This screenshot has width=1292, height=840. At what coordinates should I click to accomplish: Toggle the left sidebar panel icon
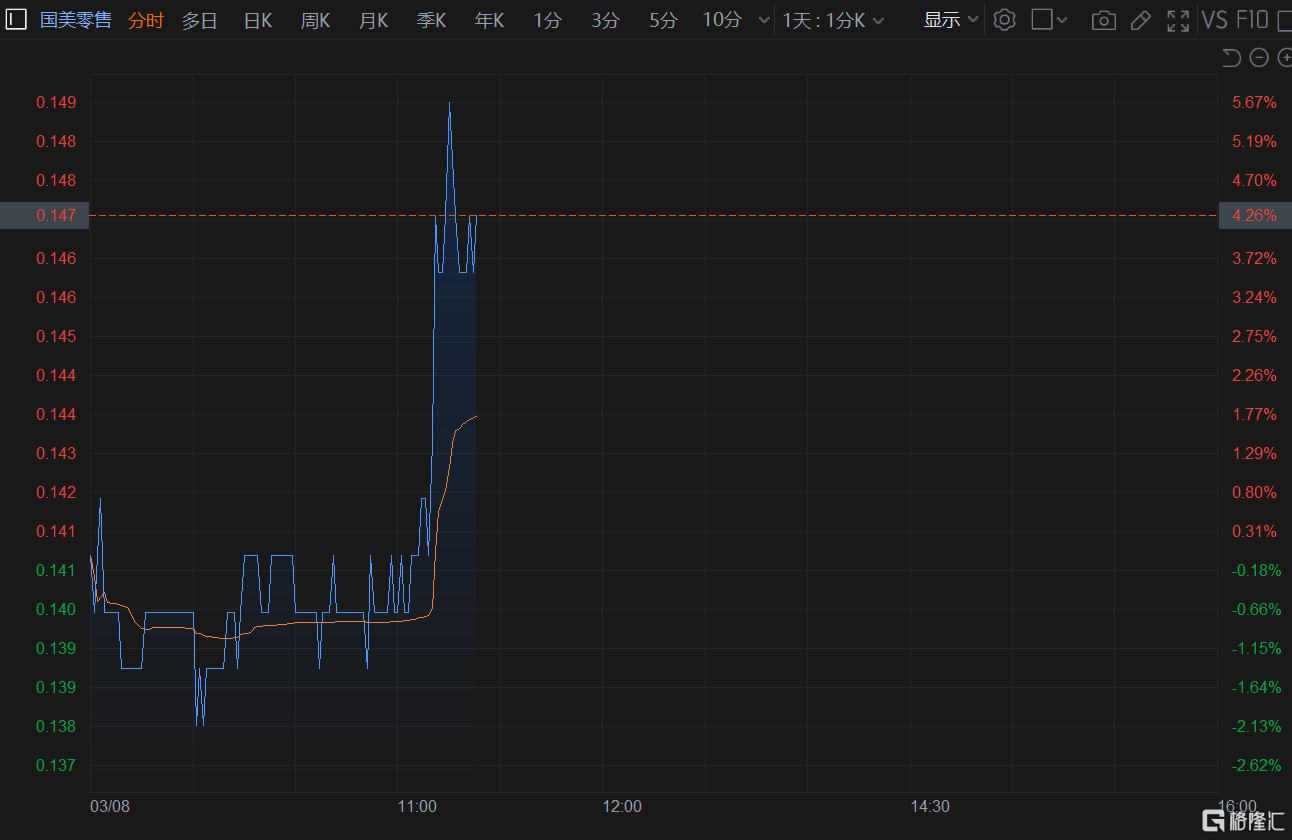coord(16,19)
